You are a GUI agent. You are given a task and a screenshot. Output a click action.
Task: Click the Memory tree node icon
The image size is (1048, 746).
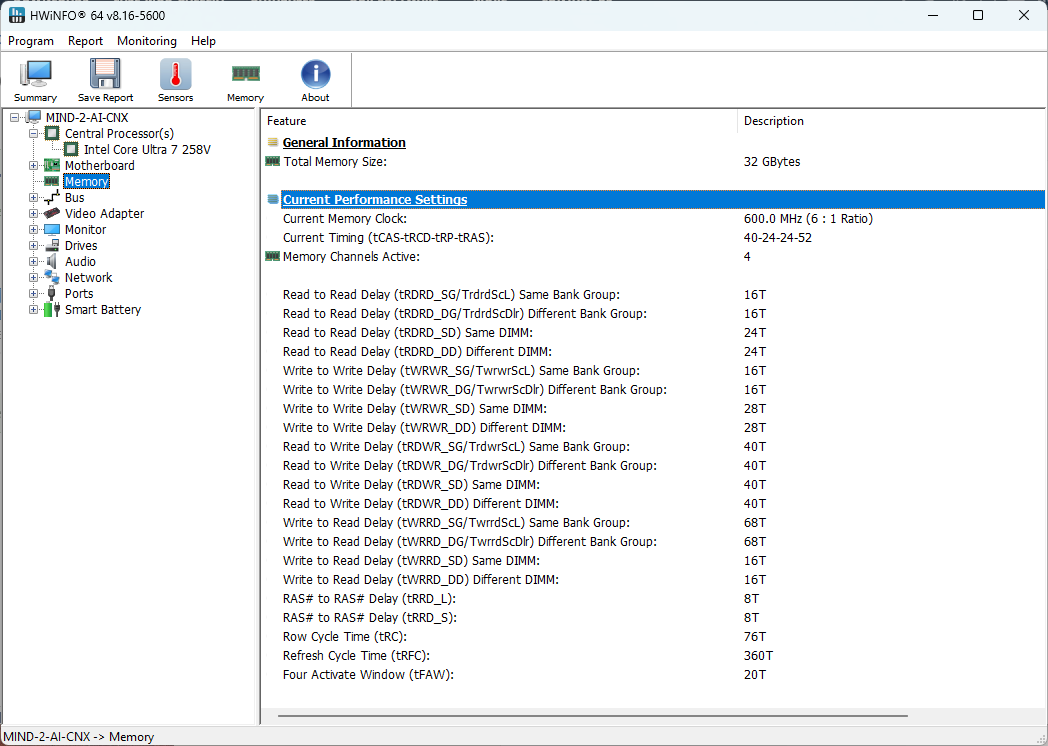coord(52,181)
